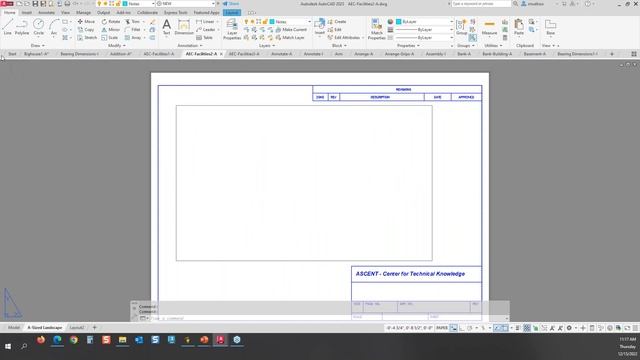Activate the Scale command

(110, 38)
